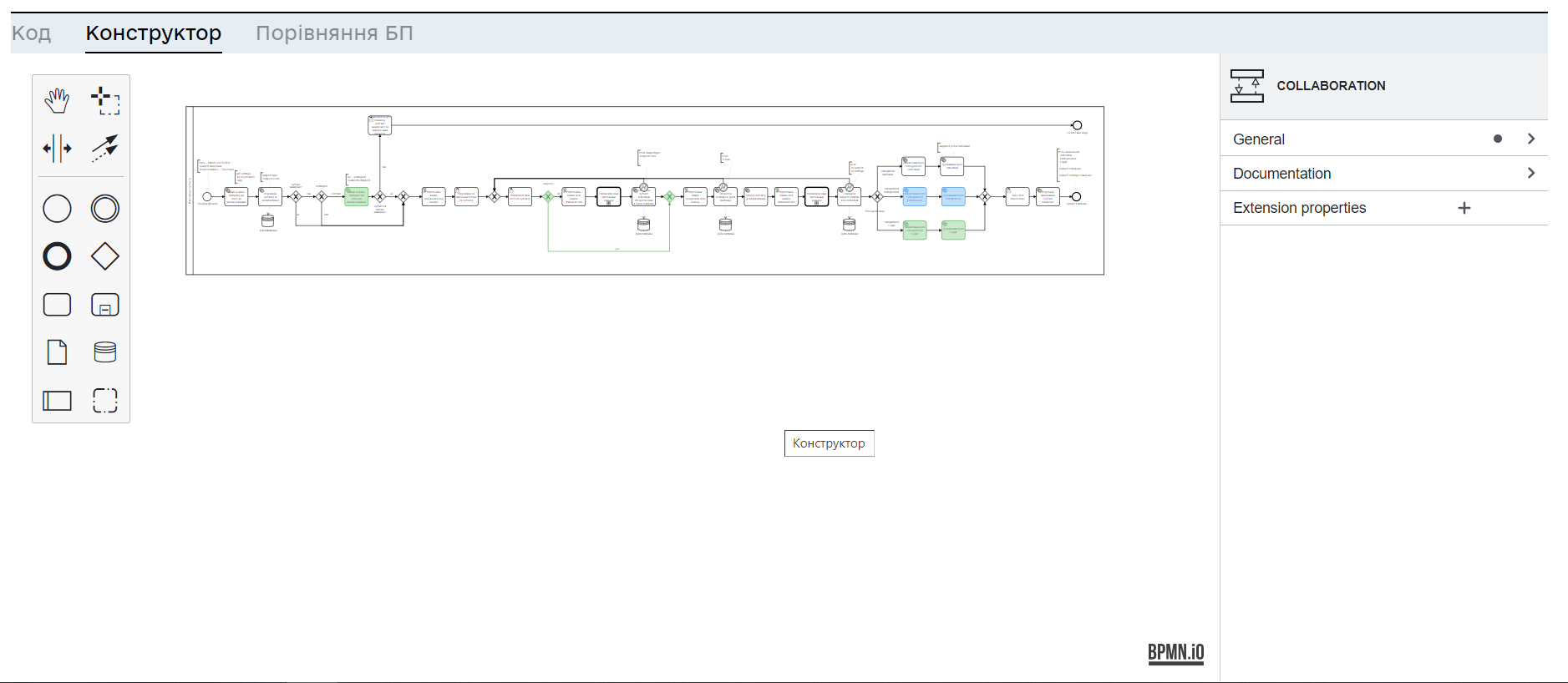The width and height of the screenshot is (1568, 683).
Task: Activate the create/remove space tool
Action: click(57, 149)
